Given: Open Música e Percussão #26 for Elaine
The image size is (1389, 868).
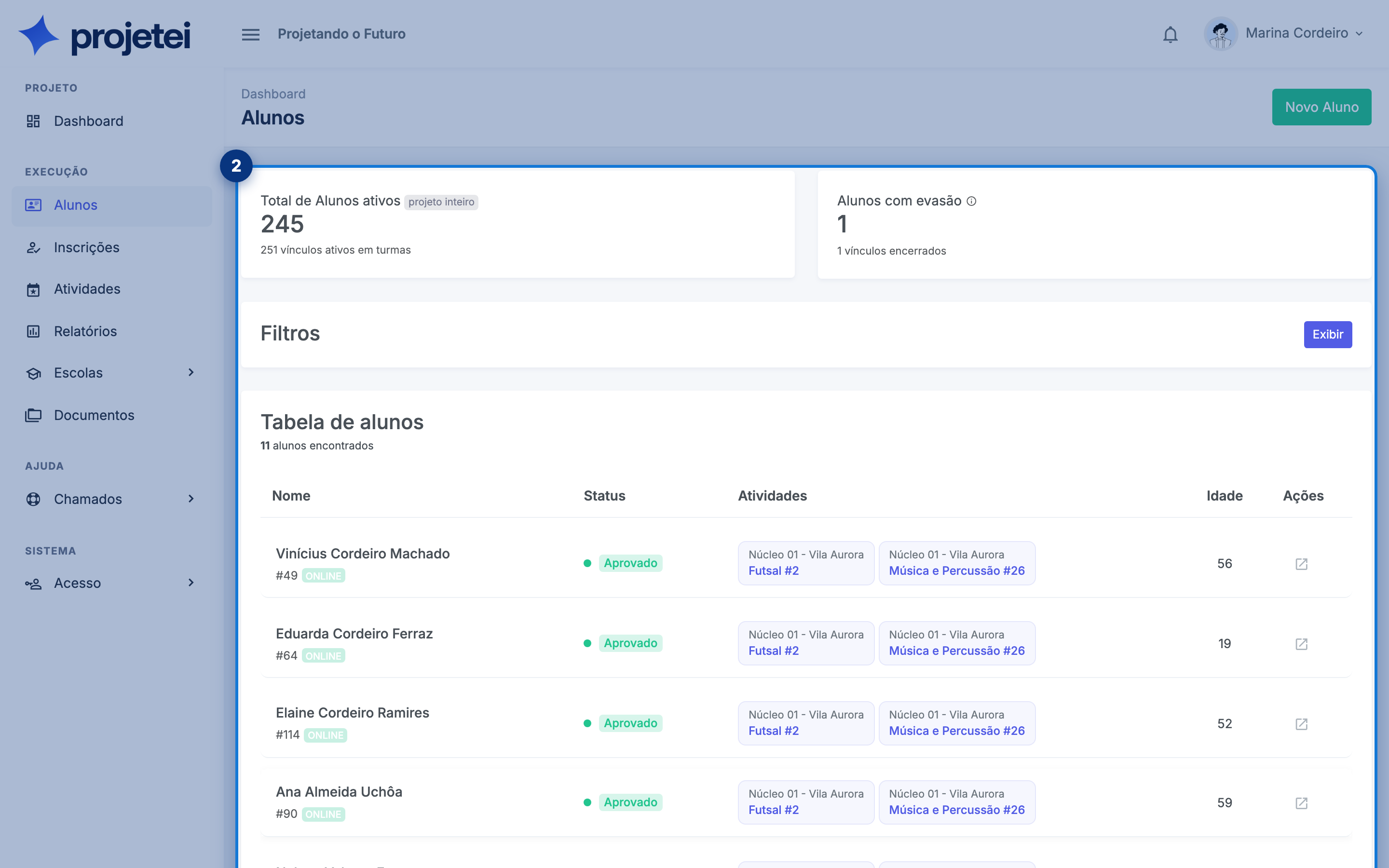Looking at the screenshot, I should coord(957,731).
